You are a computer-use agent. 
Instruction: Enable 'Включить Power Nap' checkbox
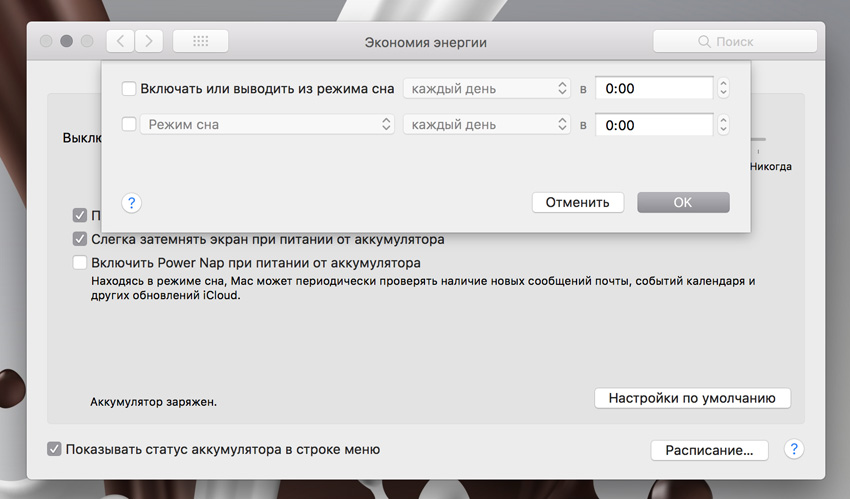(80, 263)
